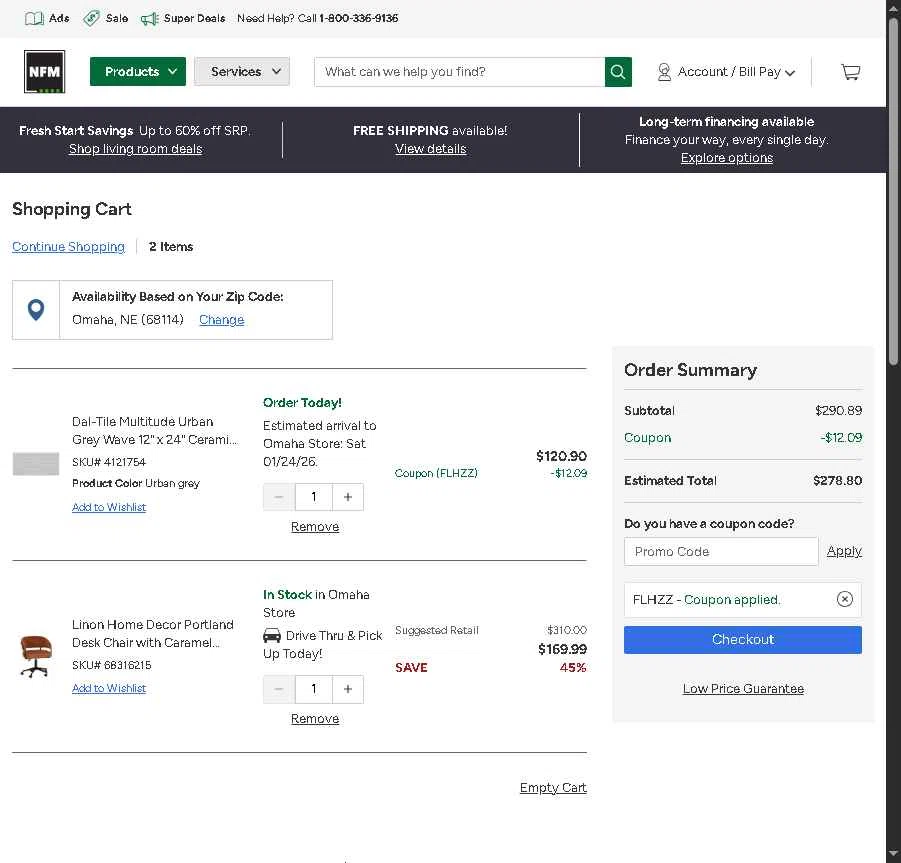Add Dal-Tile tile to Wishlist

coord(109,507)
